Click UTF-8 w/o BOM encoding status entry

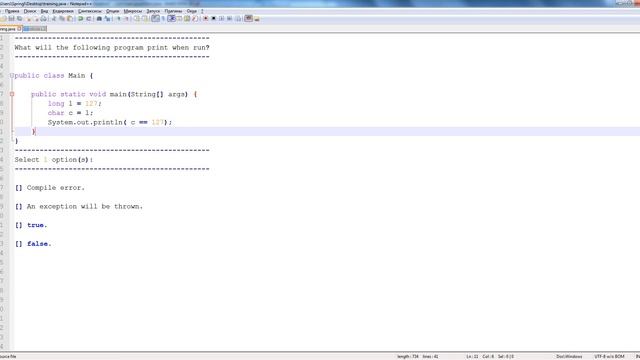609,356
